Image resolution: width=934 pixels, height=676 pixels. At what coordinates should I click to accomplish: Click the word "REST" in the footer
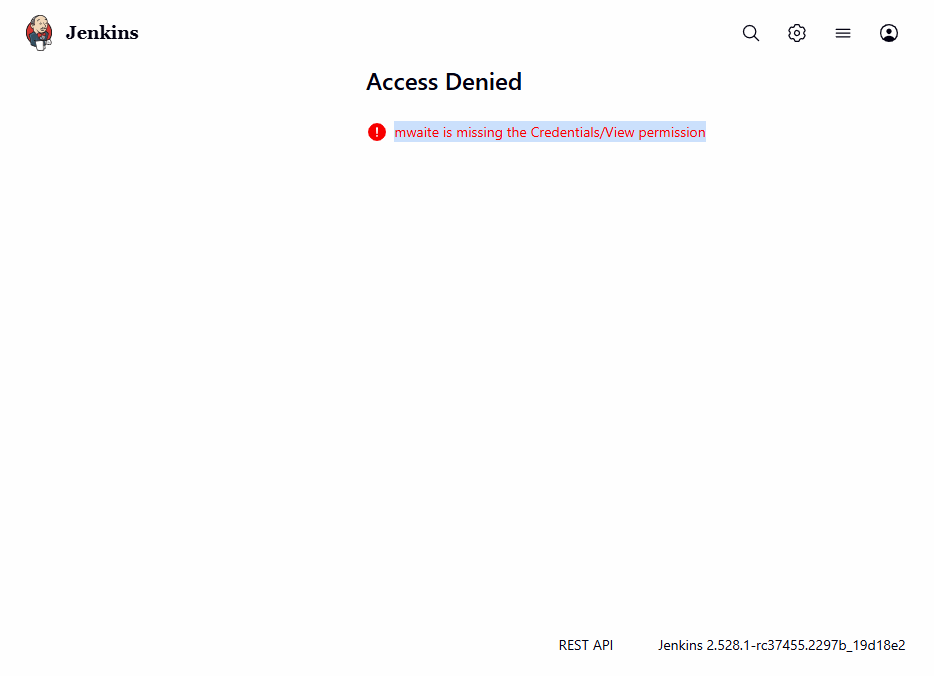(x=574, y=645)
